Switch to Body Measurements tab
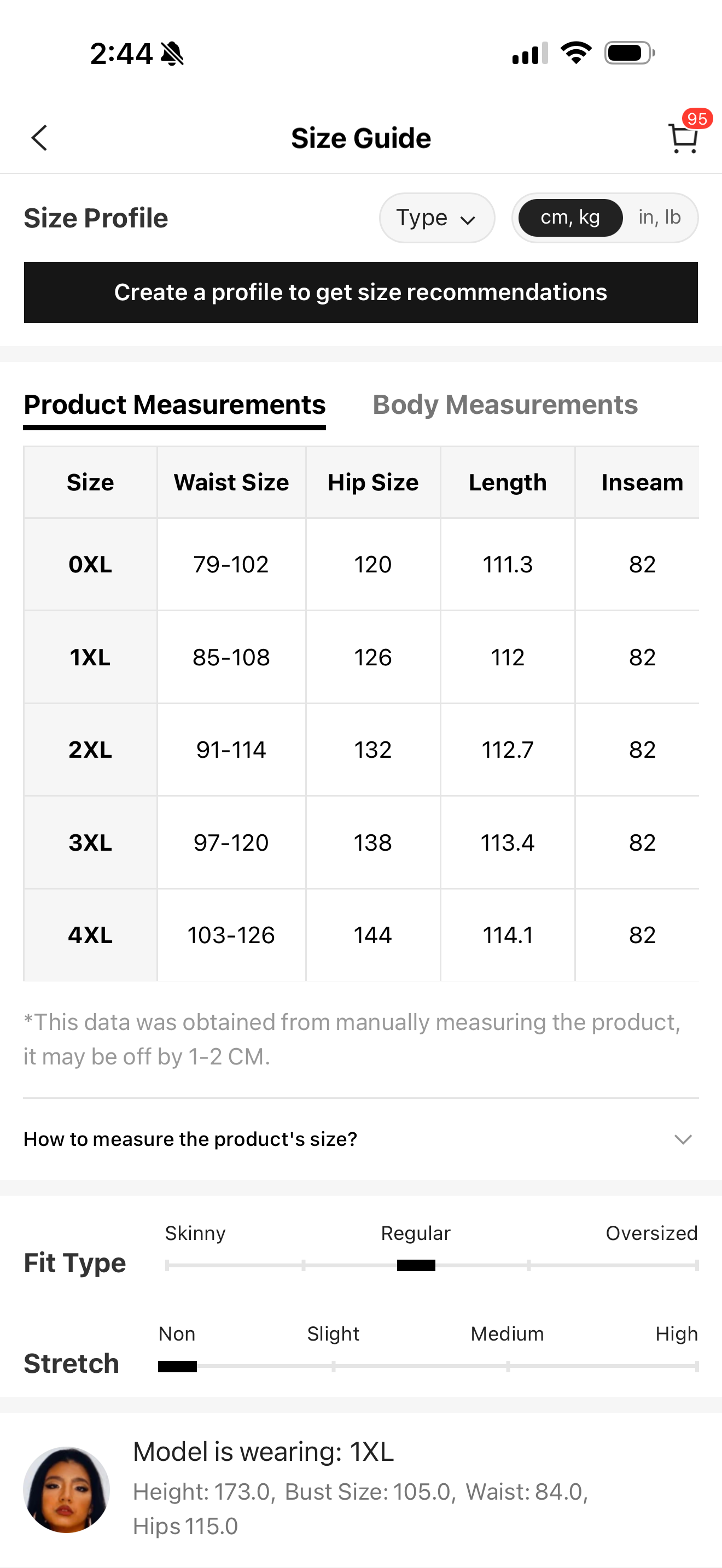Image resolution: width=722 pixels, height=1568 pixels. pyautogui.click(x=505, y=405)
